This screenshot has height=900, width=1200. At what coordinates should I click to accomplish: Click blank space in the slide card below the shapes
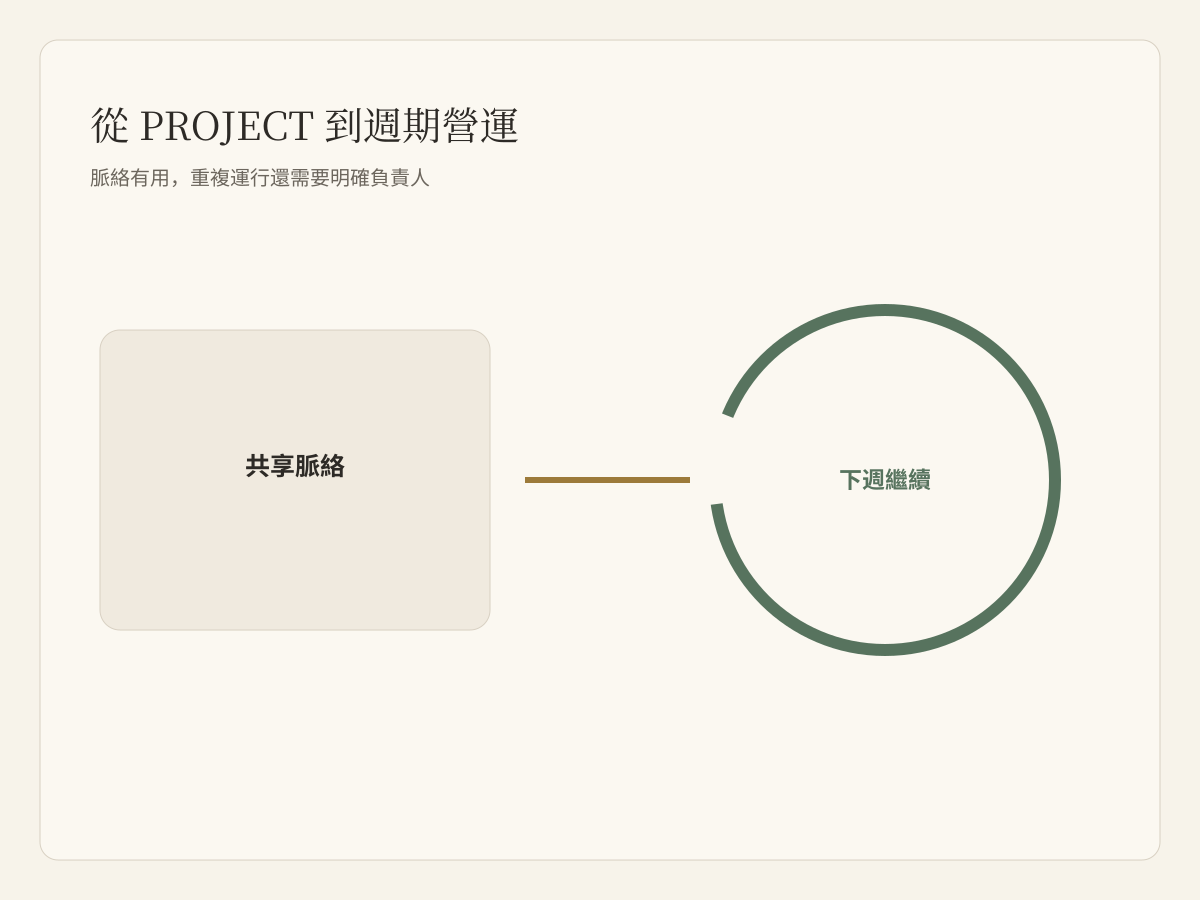coord(600,760)
